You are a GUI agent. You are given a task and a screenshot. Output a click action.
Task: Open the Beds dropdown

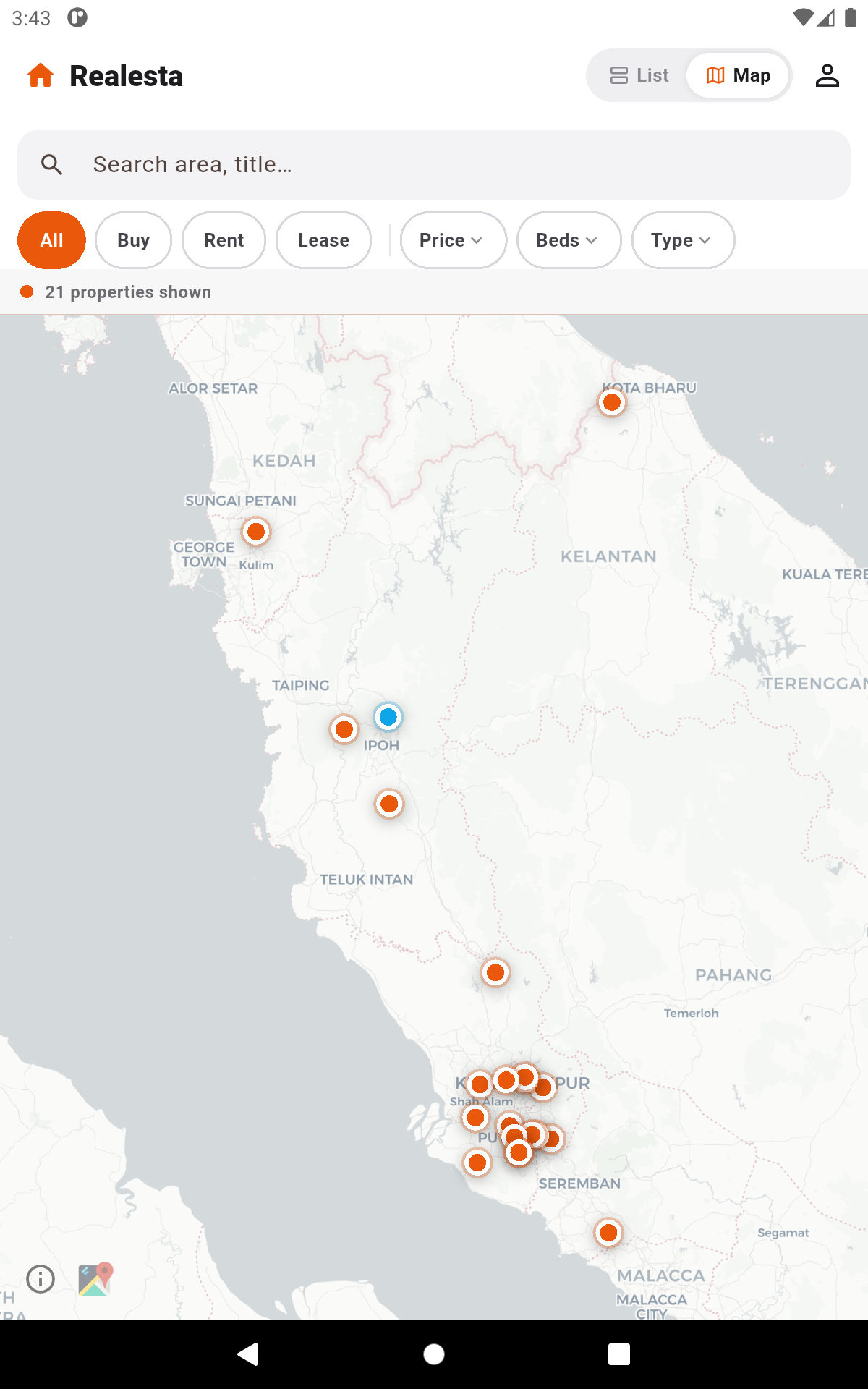pos(569,240)
